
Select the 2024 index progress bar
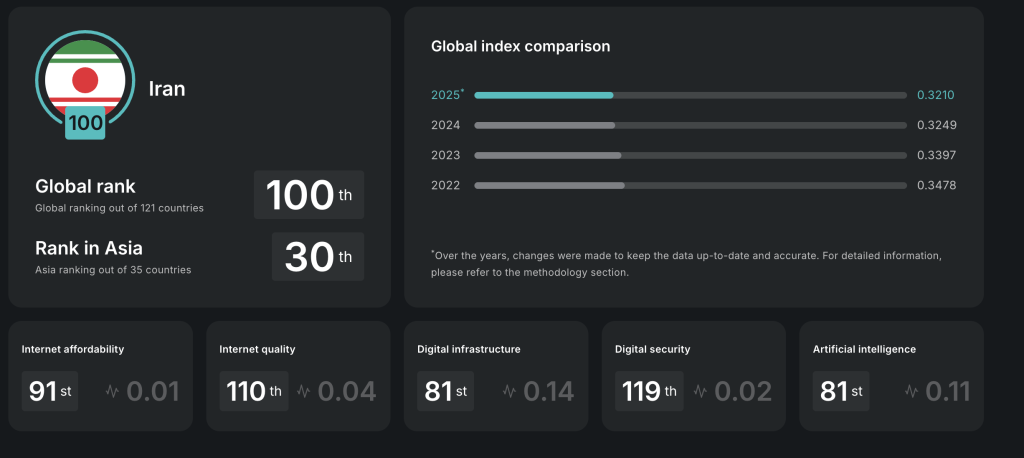point(690,125)
